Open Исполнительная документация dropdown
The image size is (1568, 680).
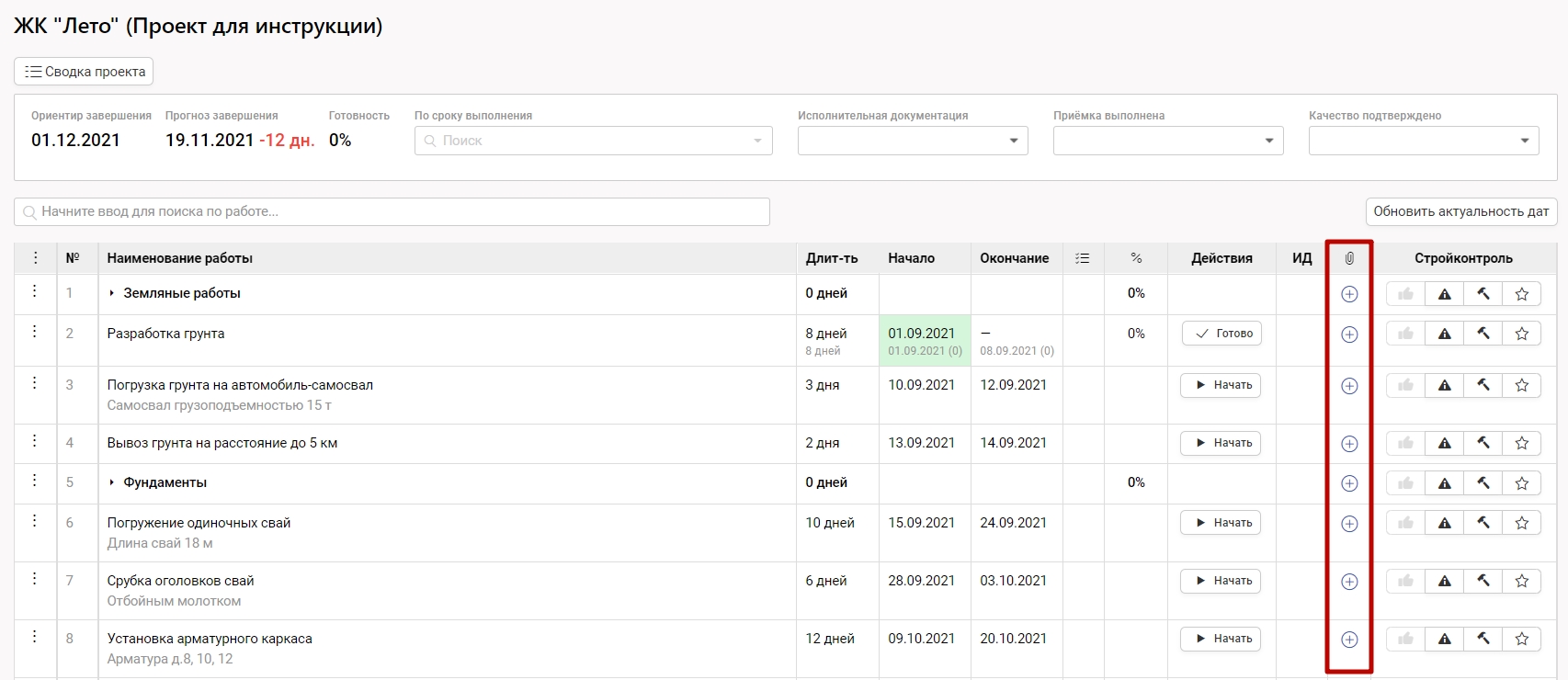(912, 141)
